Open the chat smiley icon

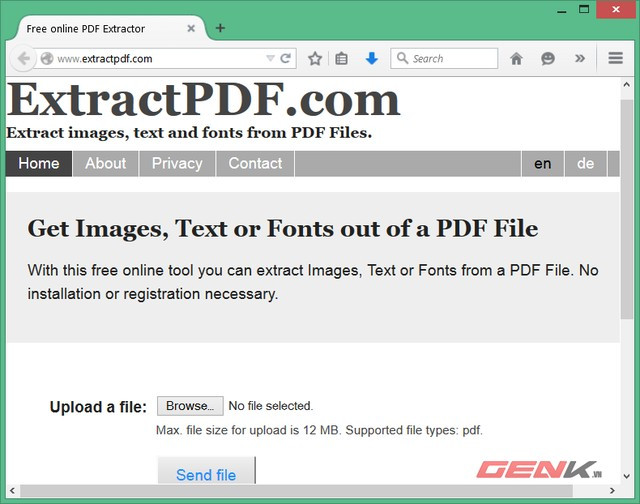(548, 59)
